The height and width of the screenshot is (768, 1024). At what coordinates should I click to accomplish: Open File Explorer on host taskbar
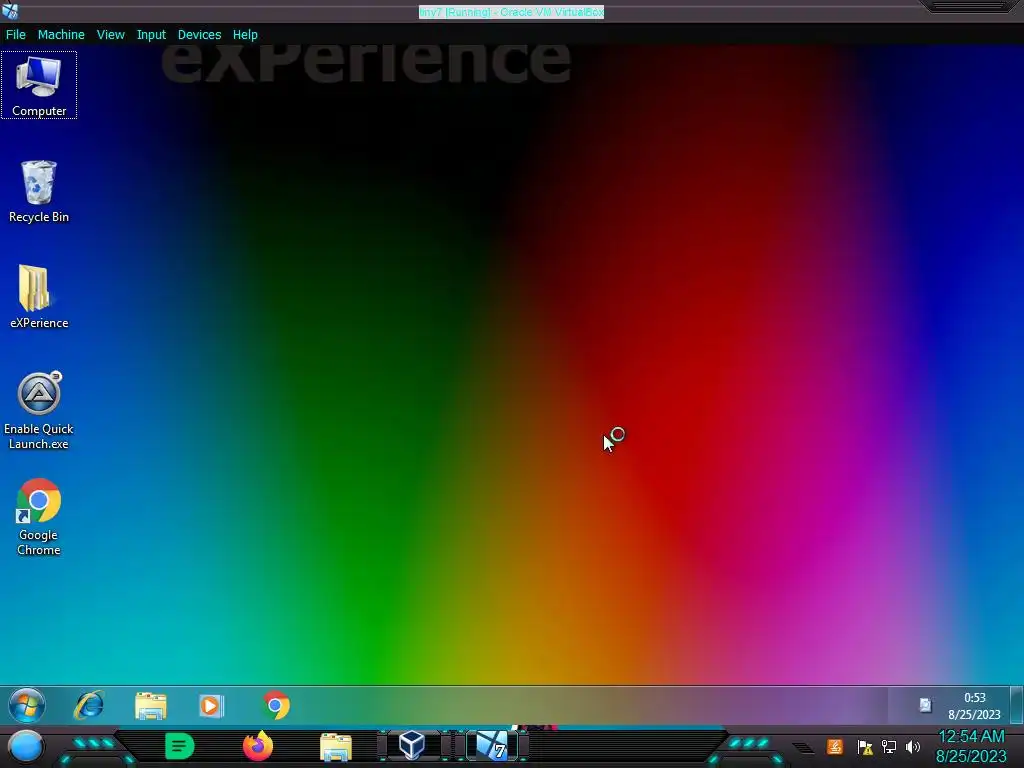[x=336, y=746]
